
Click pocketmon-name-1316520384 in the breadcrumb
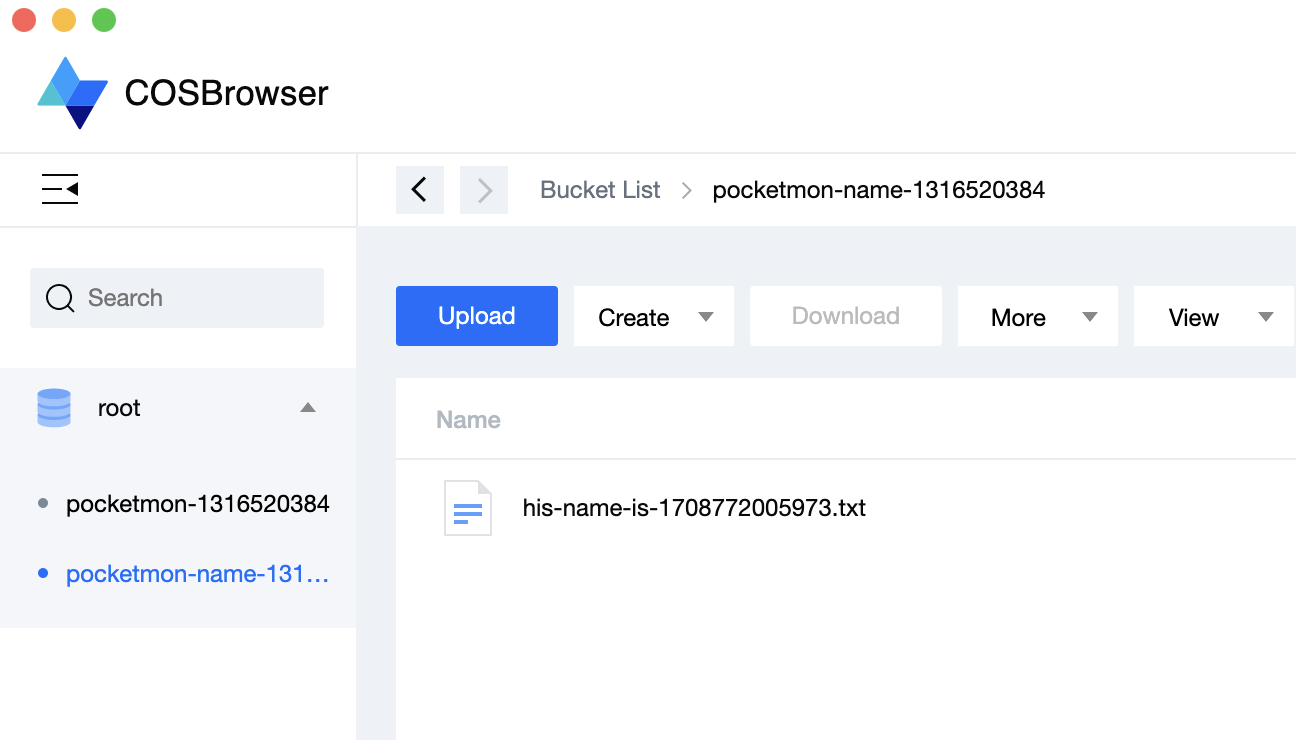coord(879,190)
